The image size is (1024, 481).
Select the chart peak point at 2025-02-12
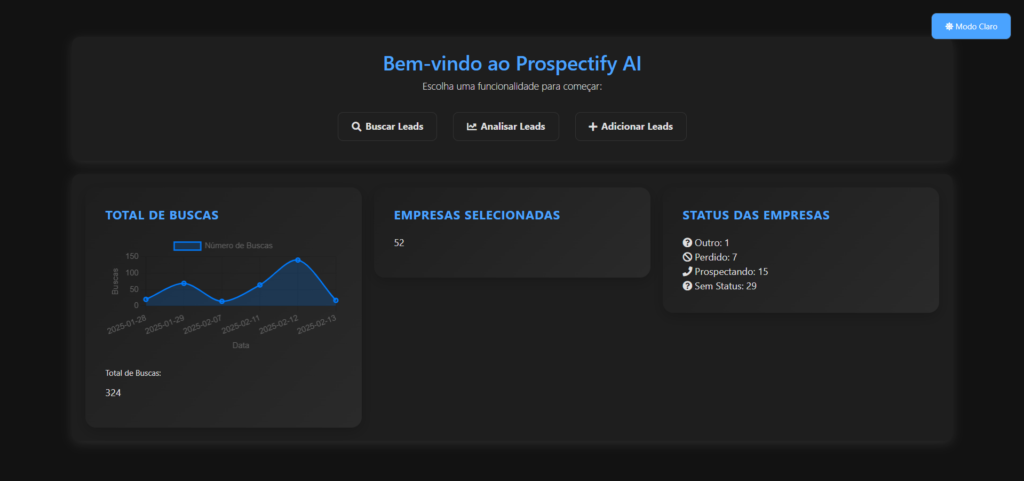[x=297, y=260]
